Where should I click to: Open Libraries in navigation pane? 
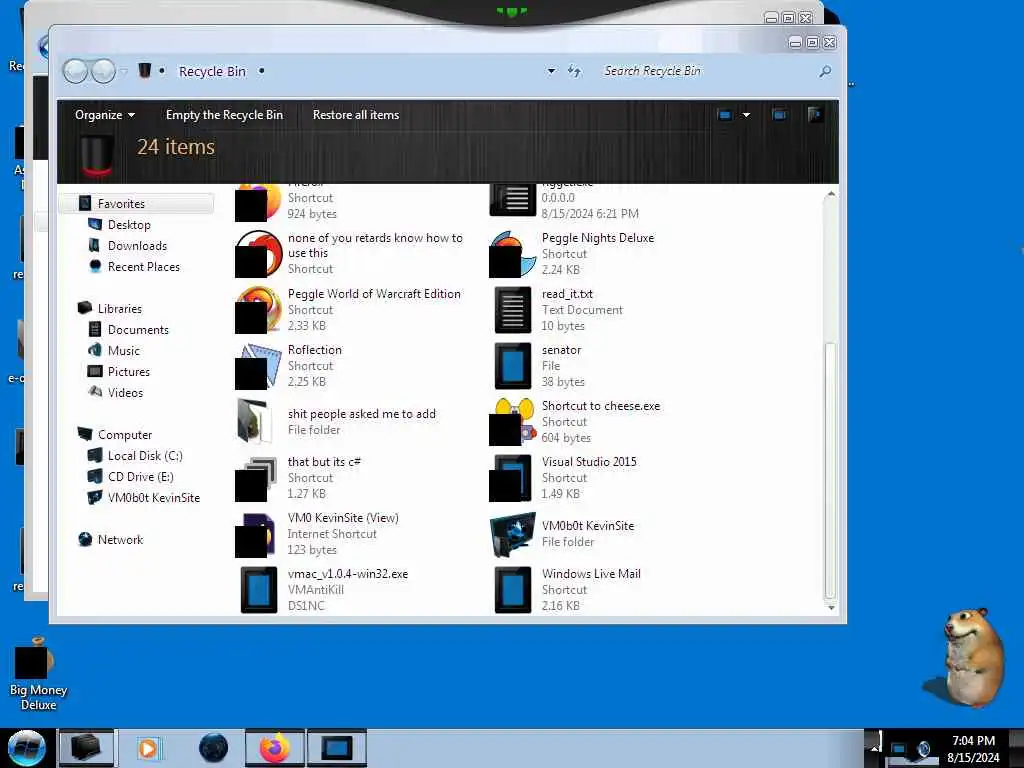coord(120,308)
